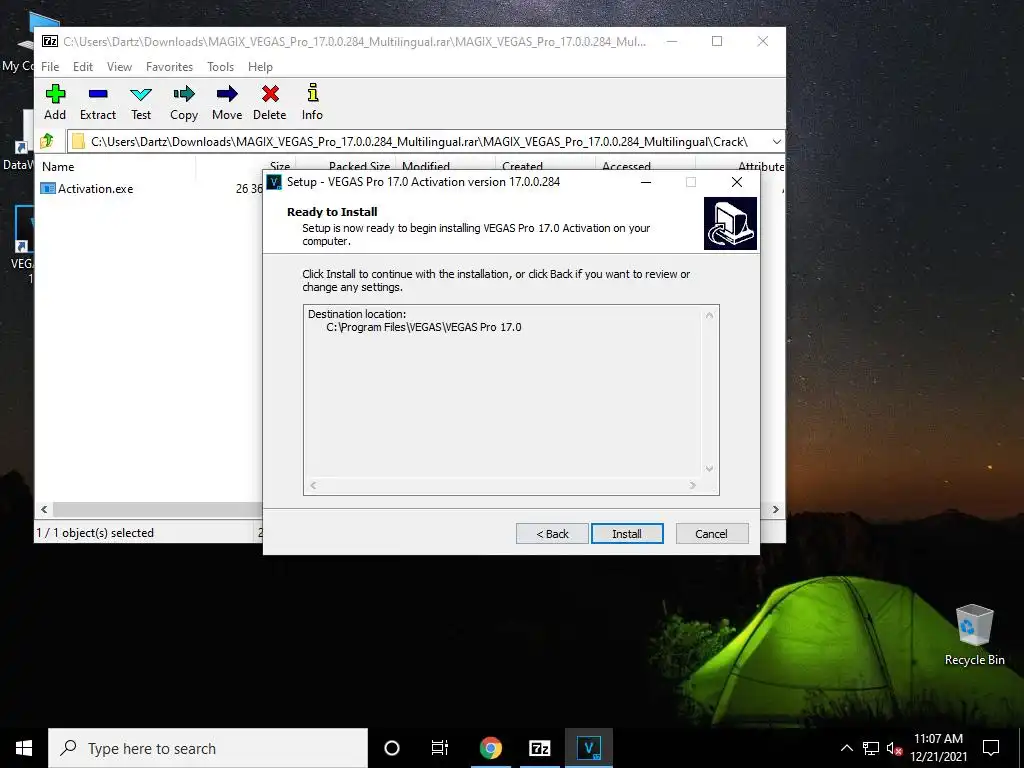
Task: Switch to 7-Zip on the taskbar
Action: tap(539, 748)
